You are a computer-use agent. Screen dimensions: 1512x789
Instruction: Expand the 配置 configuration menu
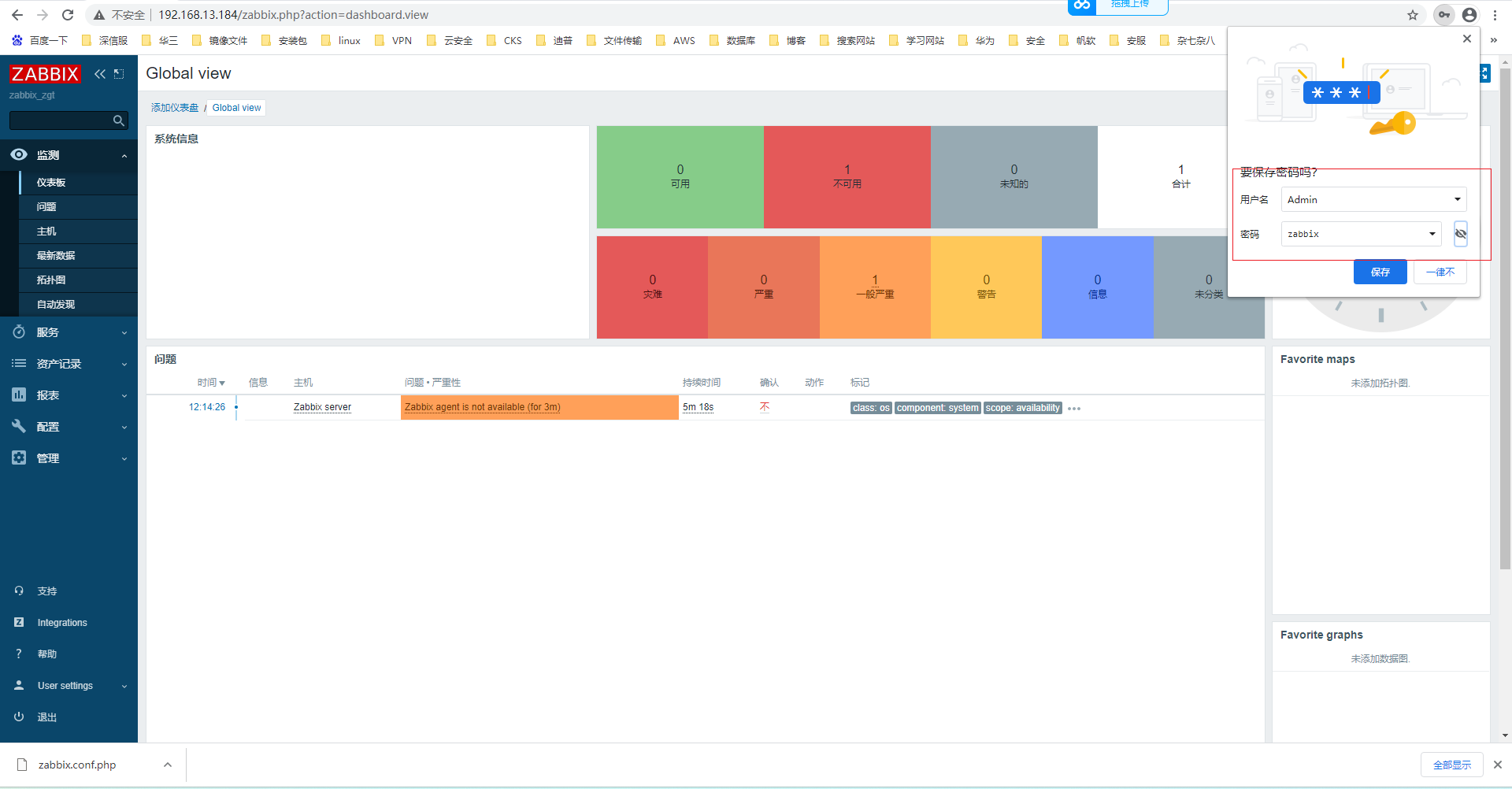pyautogui.click(x=69, y=427)
